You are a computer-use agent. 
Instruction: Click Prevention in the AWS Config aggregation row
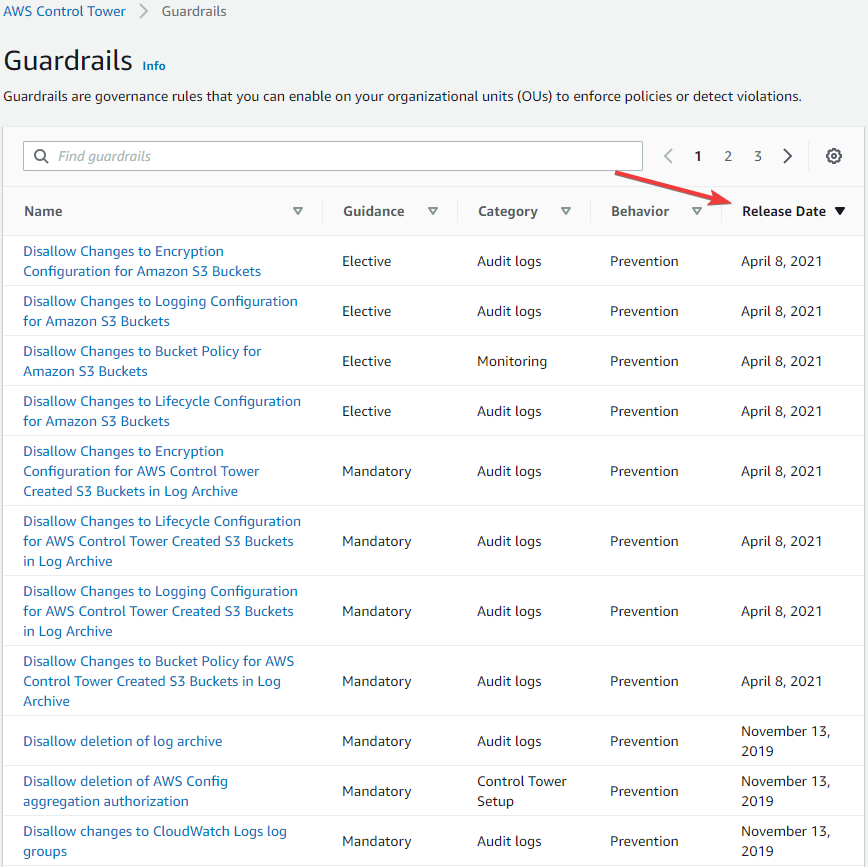coord(644,791)
